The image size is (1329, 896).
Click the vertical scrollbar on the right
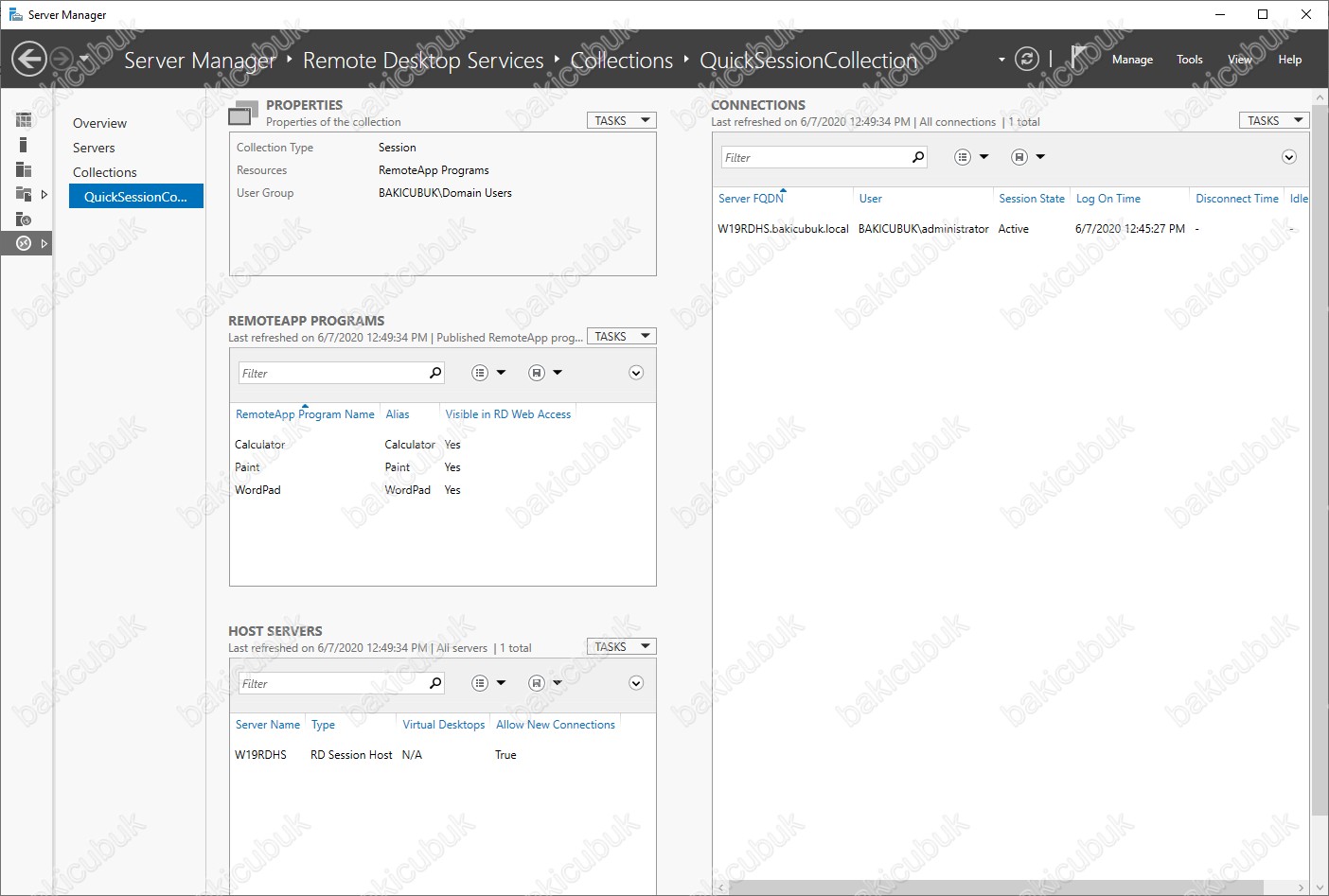1320,459
